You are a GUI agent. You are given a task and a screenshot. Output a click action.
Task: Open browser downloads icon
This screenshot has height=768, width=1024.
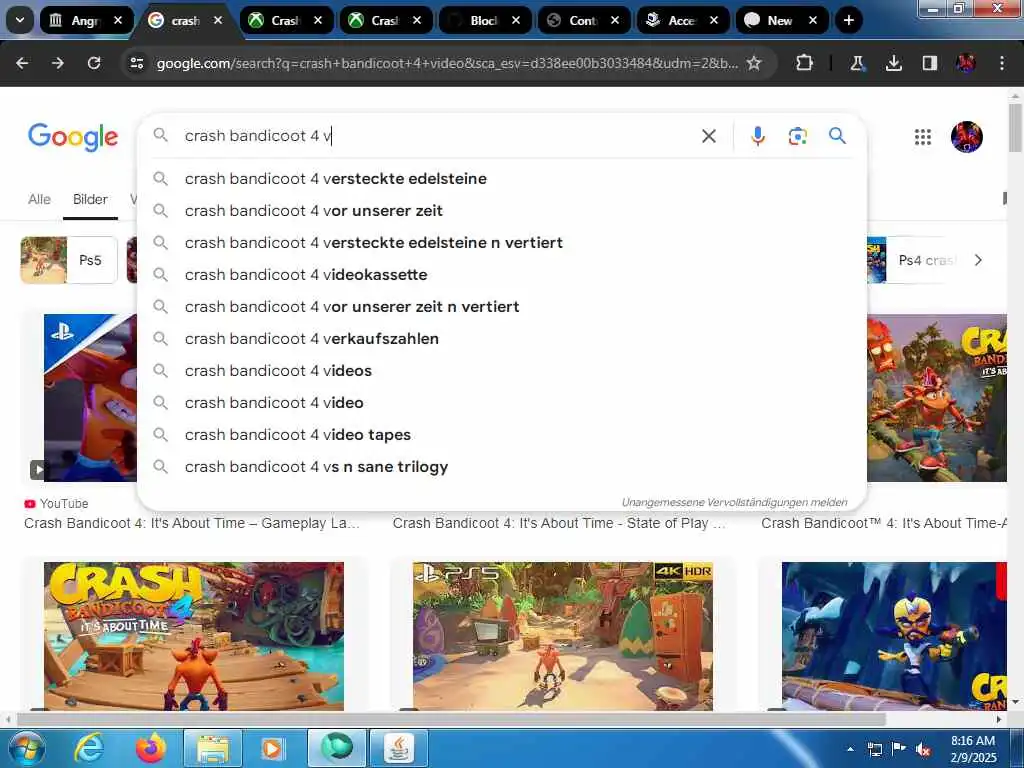[893, 63]
